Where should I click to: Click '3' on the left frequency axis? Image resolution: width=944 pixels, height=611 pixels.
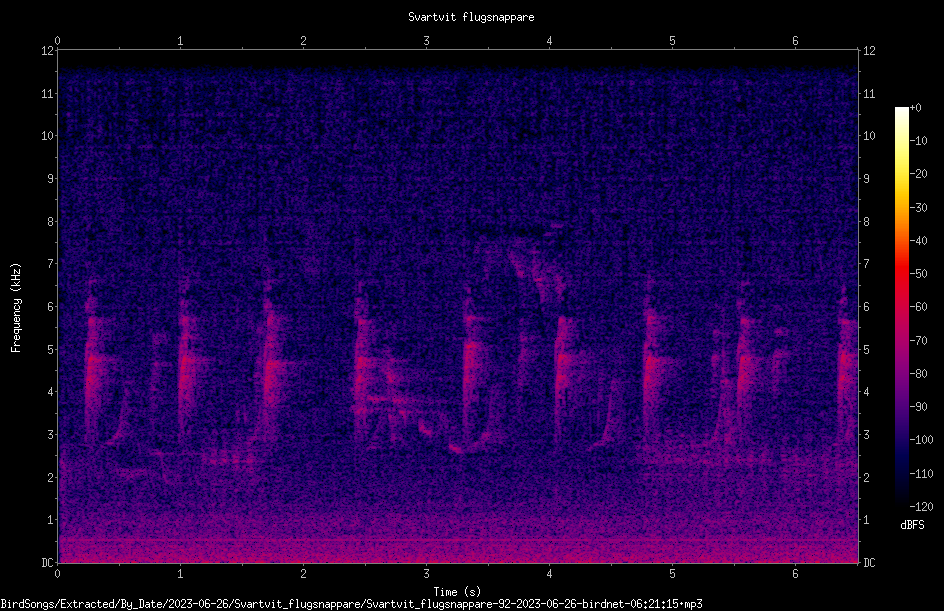51,435
